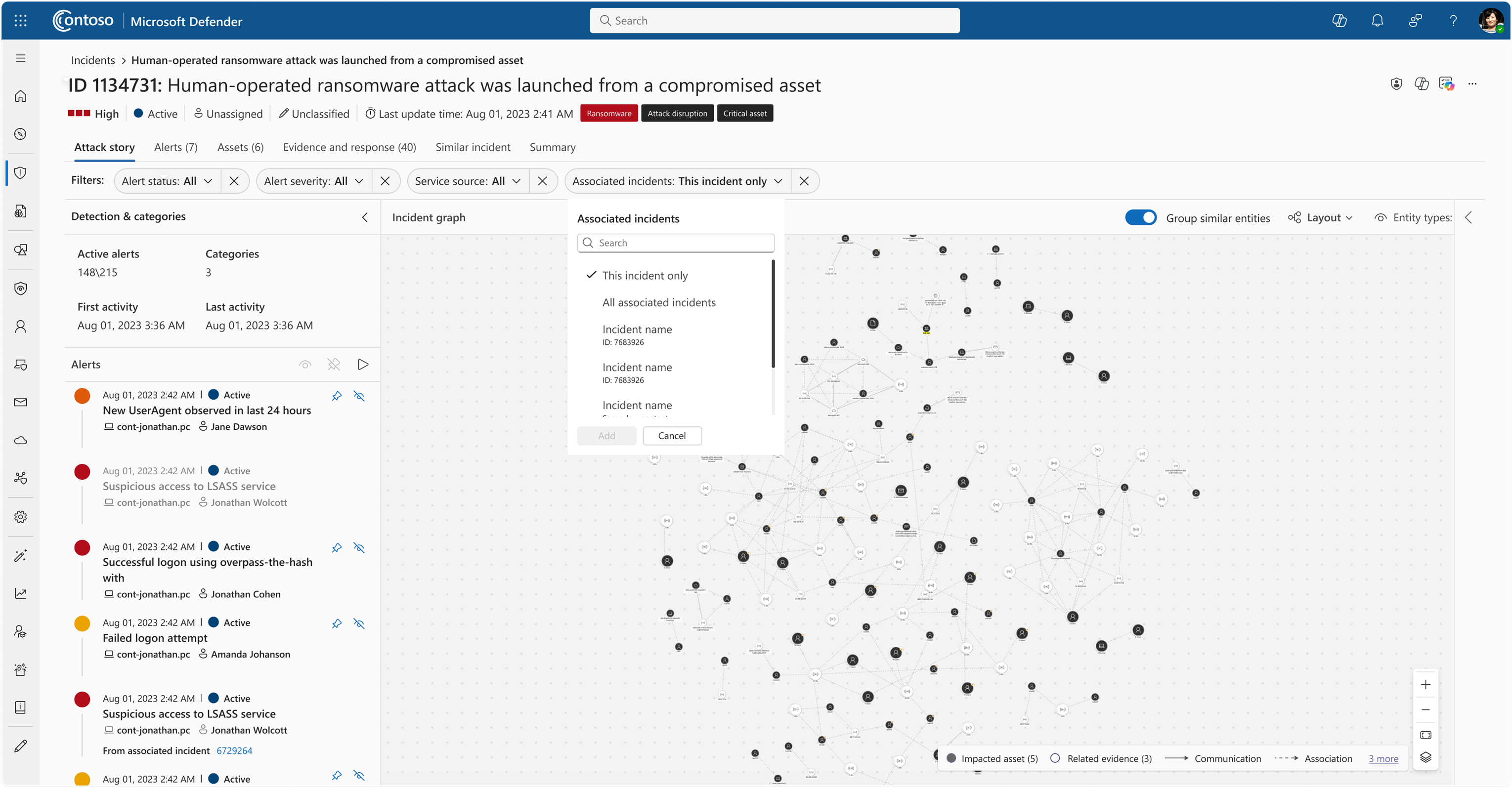Collapse the Associated incidents filter dropdown
Screen dimensions: 1512x788
(x=677, y=181)
